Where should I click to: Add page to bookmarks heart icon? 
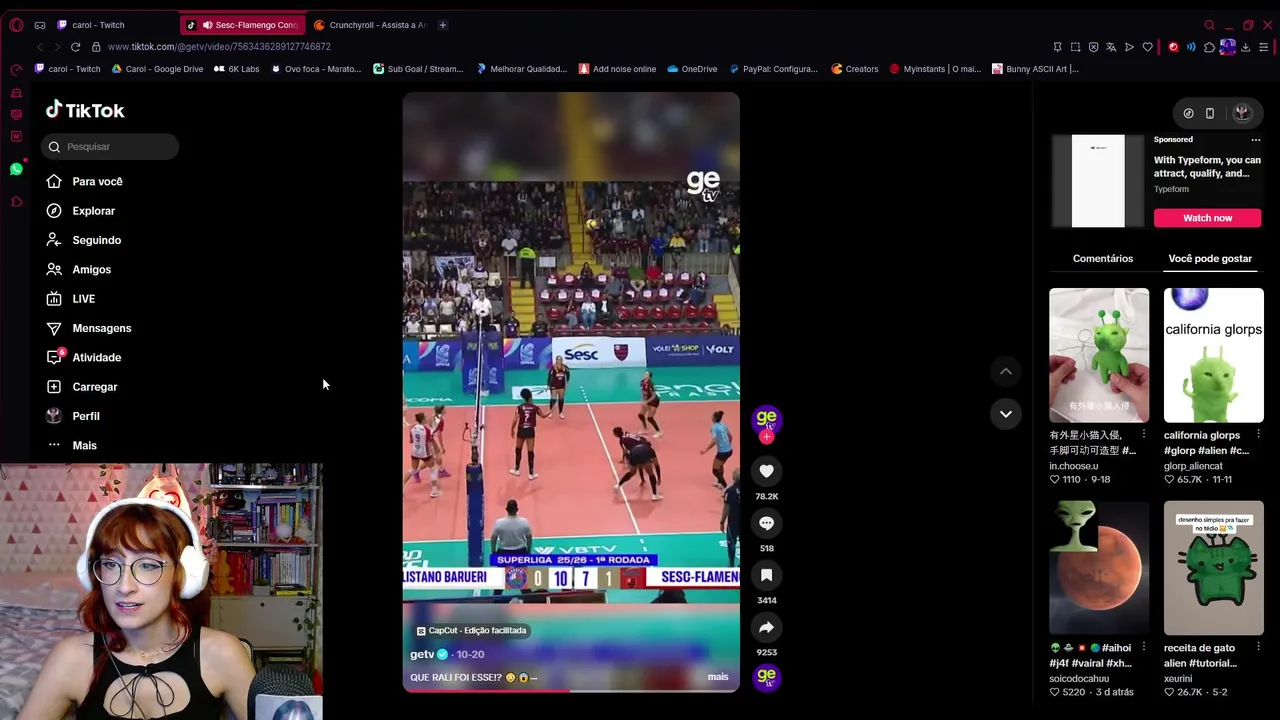coord(1147,47)
